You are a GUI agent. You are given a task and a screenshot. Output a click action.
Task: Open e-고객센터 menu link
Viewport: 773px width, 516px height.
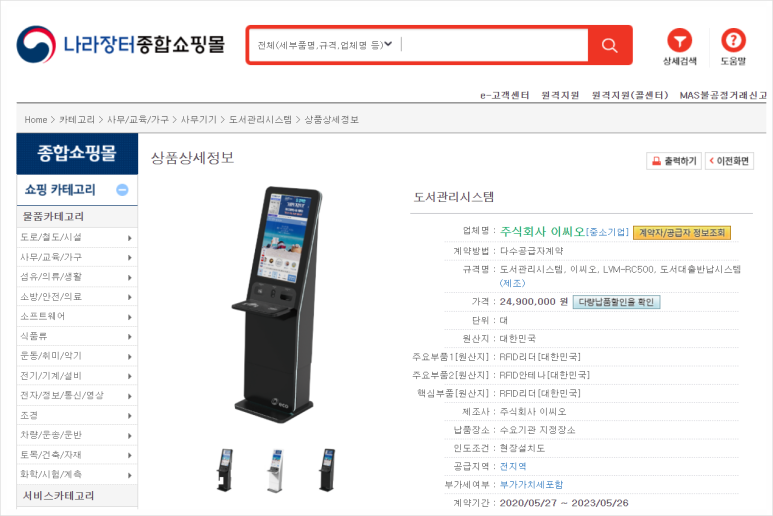[504, 95]
